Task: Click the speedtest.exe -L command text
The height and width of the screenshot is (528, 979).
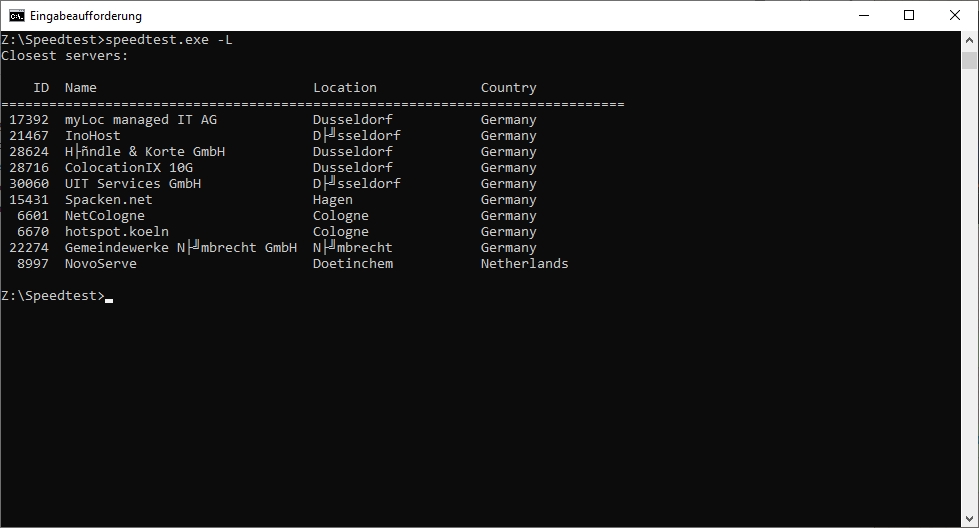Action: click(169, 40)
